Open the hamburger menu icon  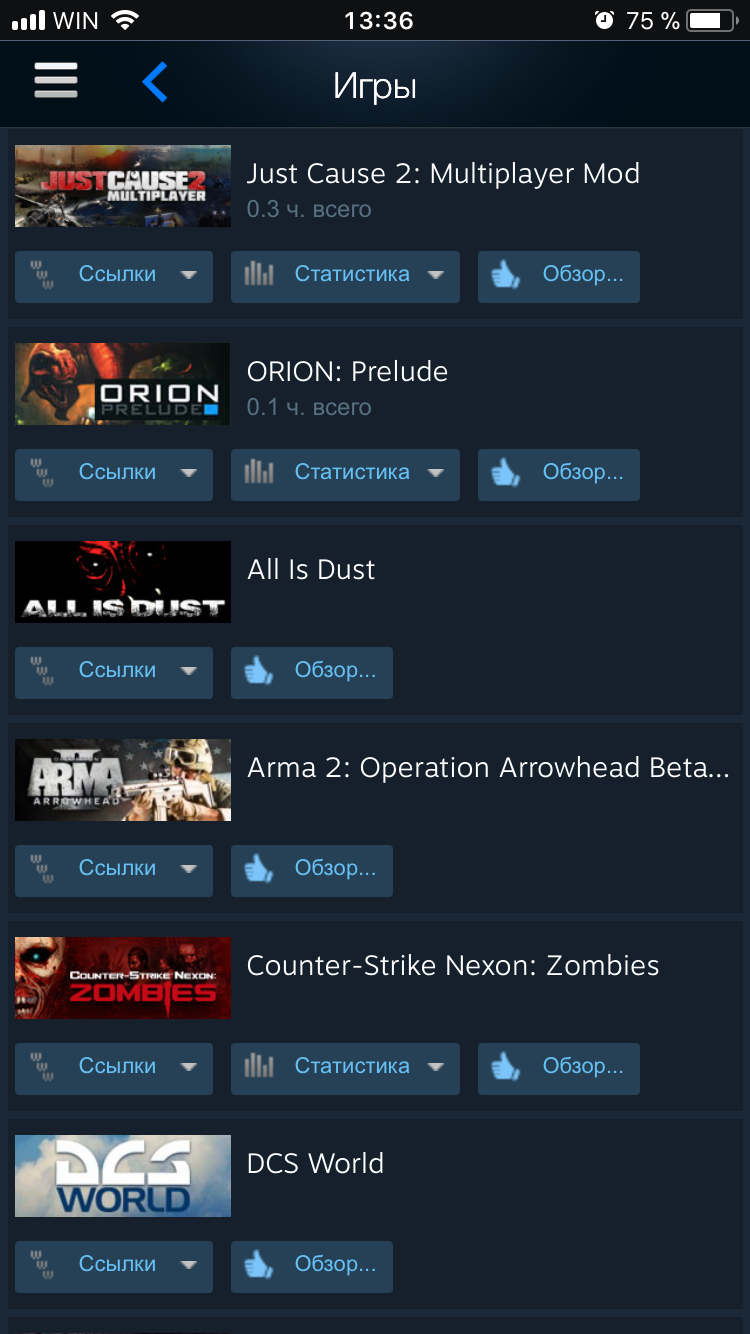(56, 81)
